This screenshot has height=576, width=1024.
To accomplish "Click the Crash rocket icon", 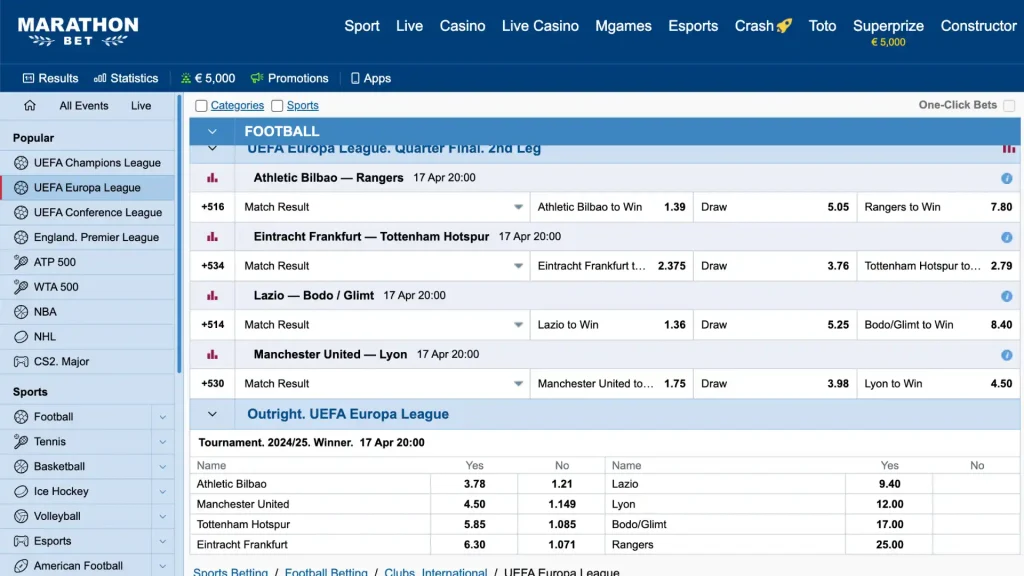I will [x=785, y=25].
